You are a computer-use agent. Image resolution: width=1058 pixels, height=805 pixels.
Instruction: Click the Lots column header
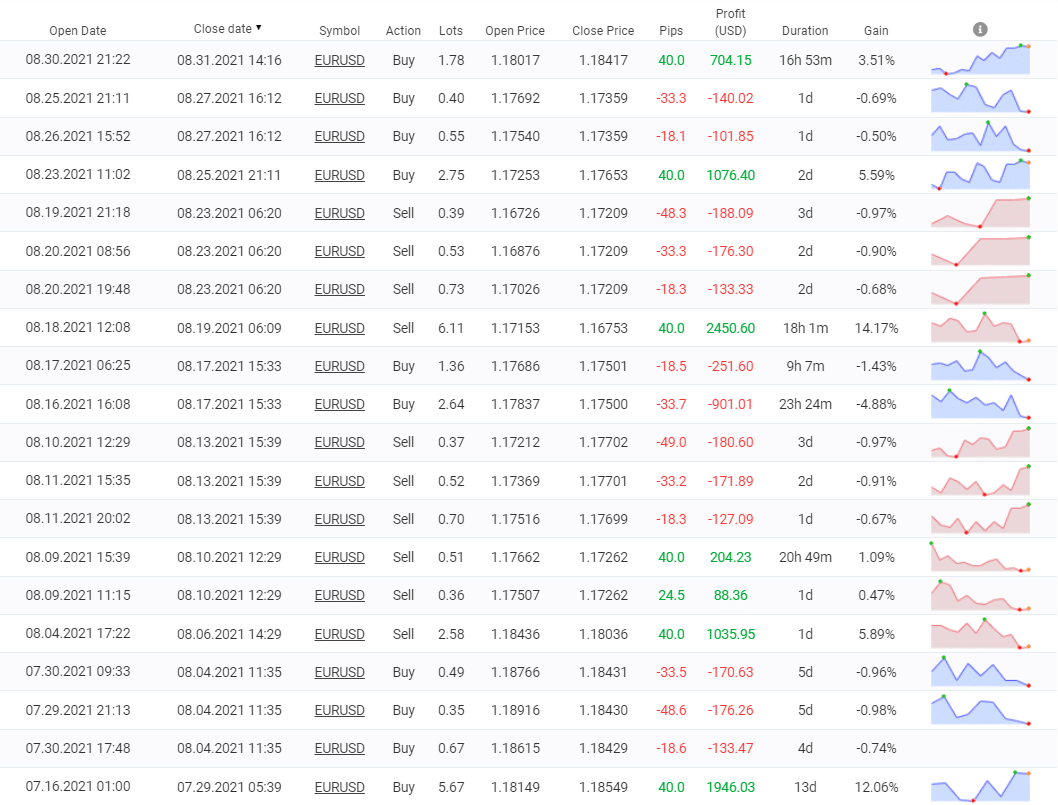pyautogui.click(x=450, y=31)
